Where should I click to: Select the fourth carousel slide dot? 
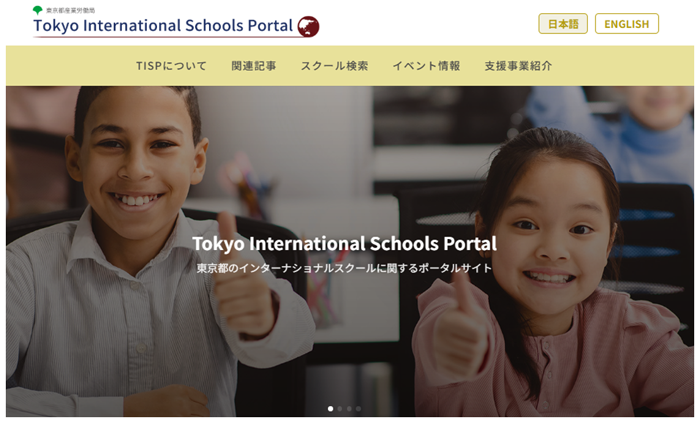[358, 409]
